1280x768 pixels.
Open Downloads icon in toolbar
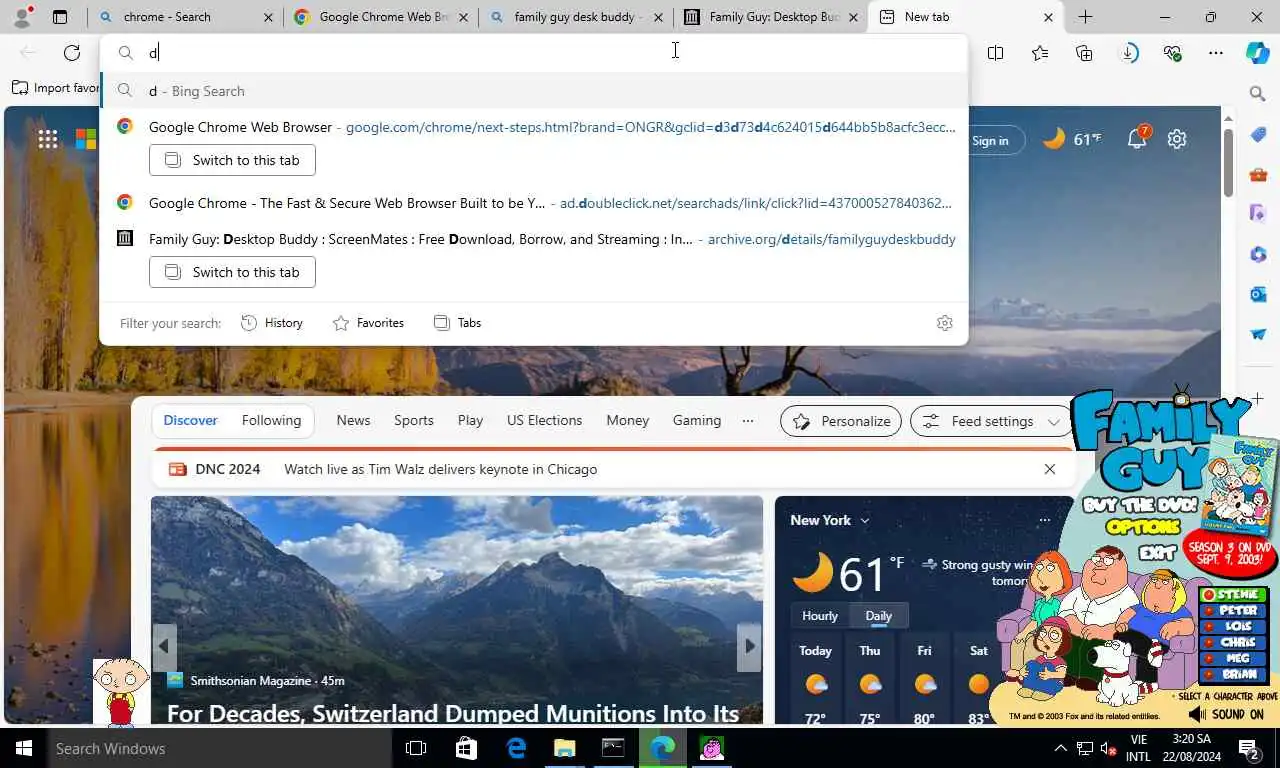pyautogui.click(x=1129, y=53)
